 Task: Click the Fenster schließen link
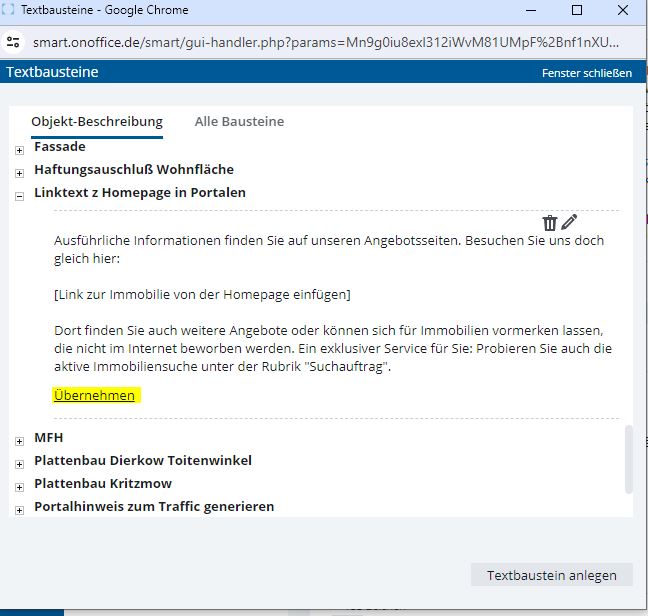coord(586,73)
